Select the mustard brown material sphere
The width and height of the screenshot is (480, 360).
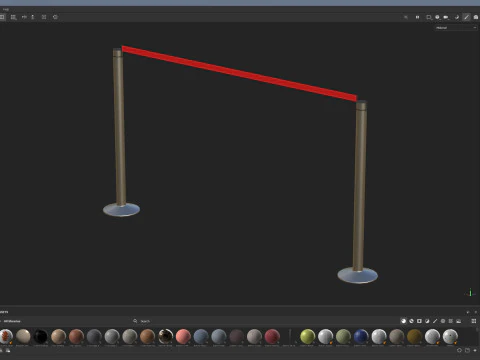[x=414, y=336]
